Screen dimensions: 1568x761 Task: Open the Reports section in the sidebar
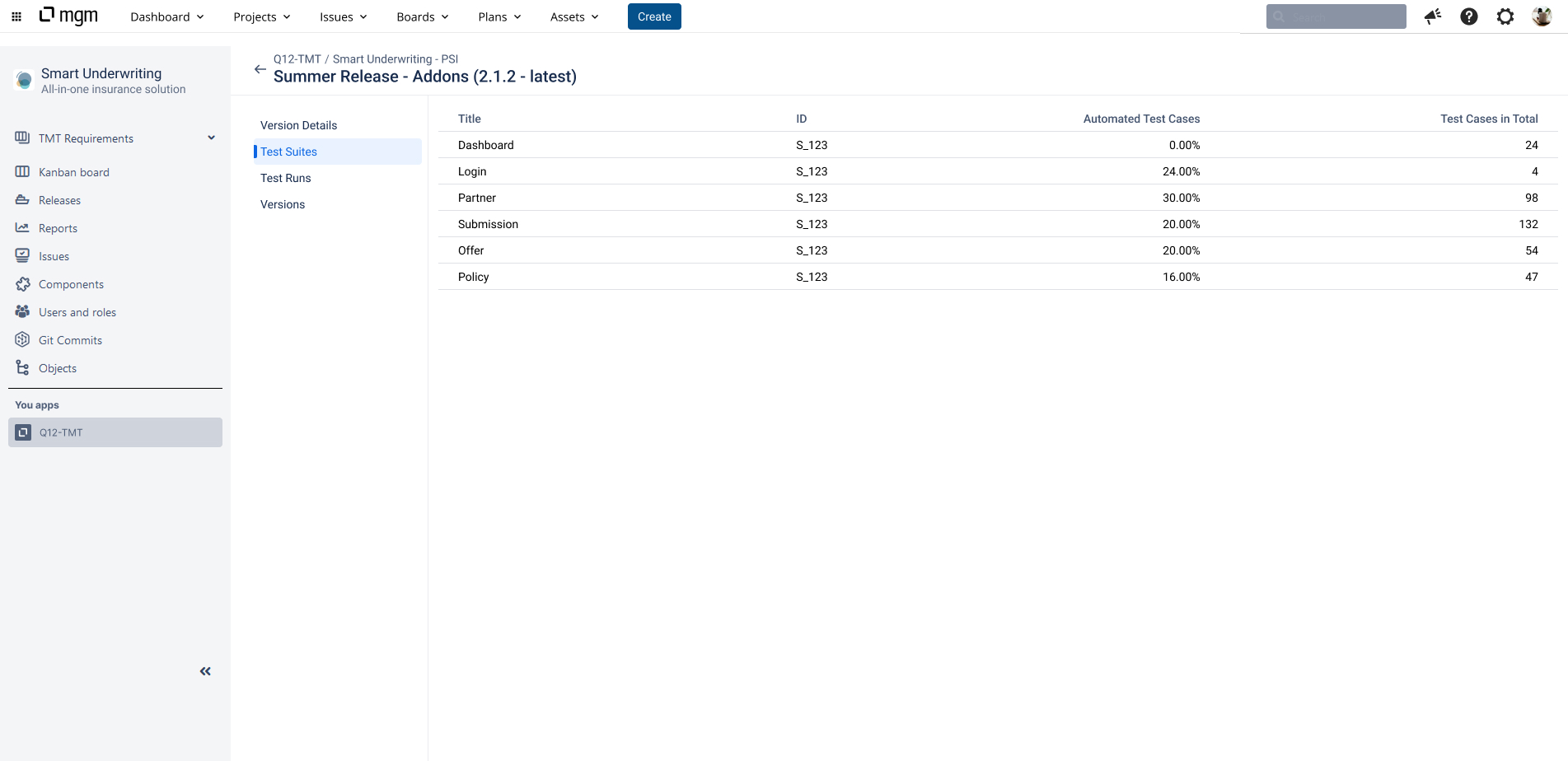click(57, 228)
